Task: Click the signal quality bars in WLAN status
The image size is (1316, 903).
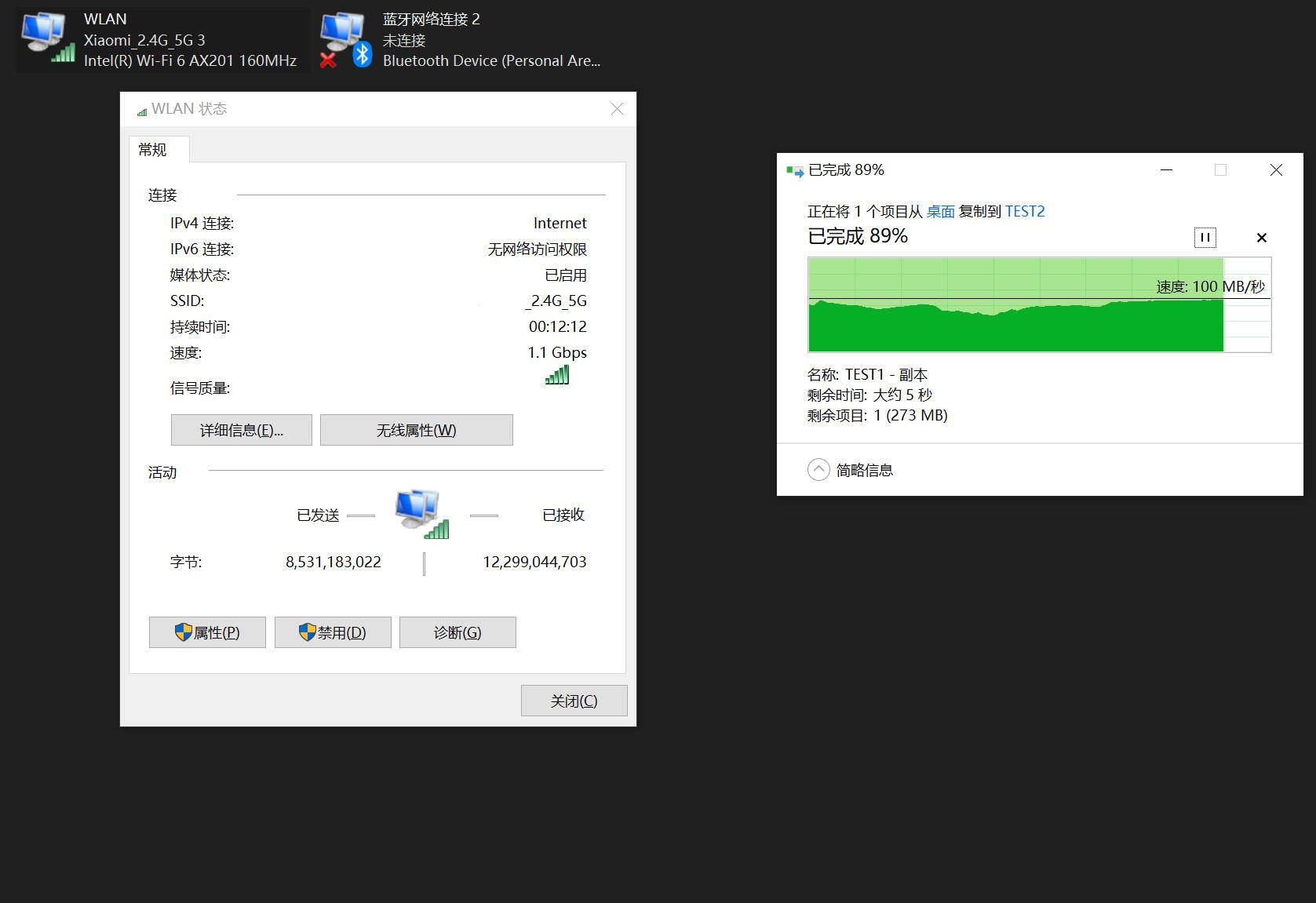Action: pyautogui.click(x=556, y=375)
